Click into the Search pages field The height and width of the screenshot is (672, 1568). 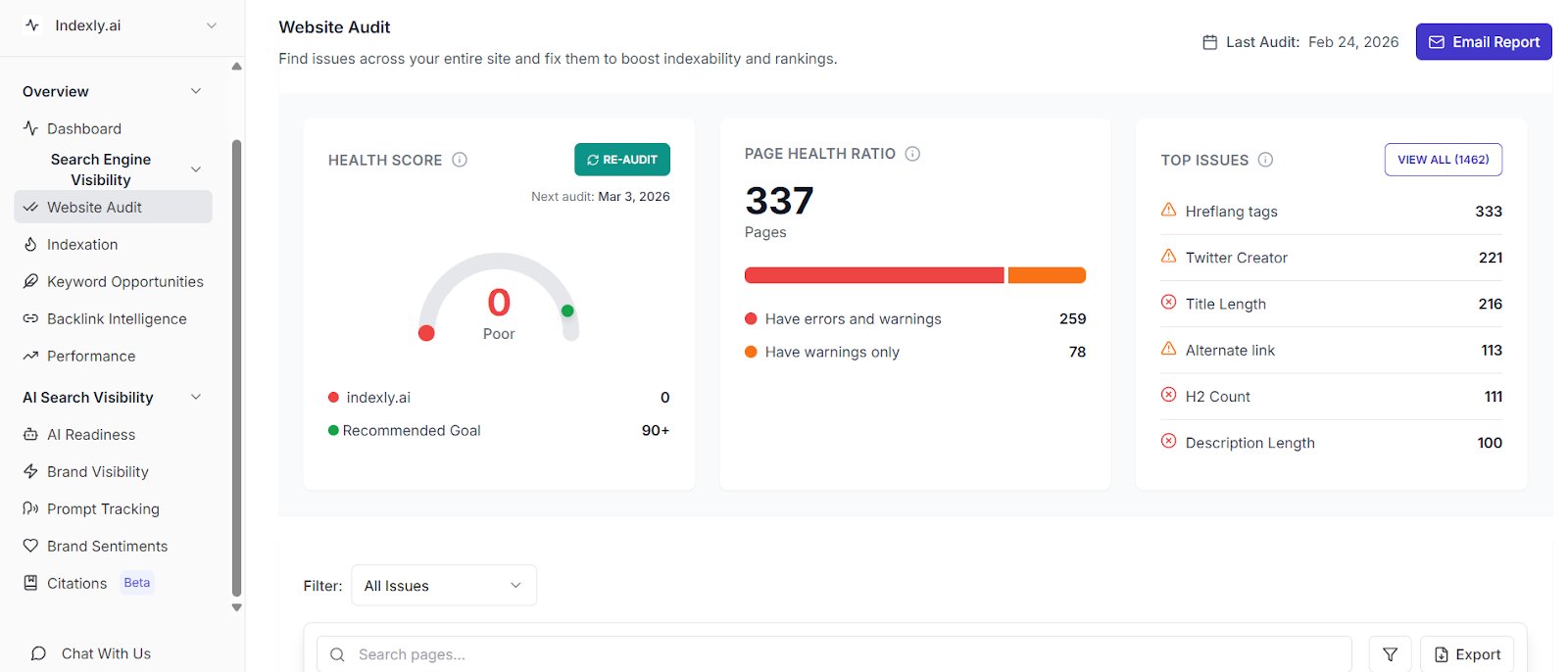[843, 654]
